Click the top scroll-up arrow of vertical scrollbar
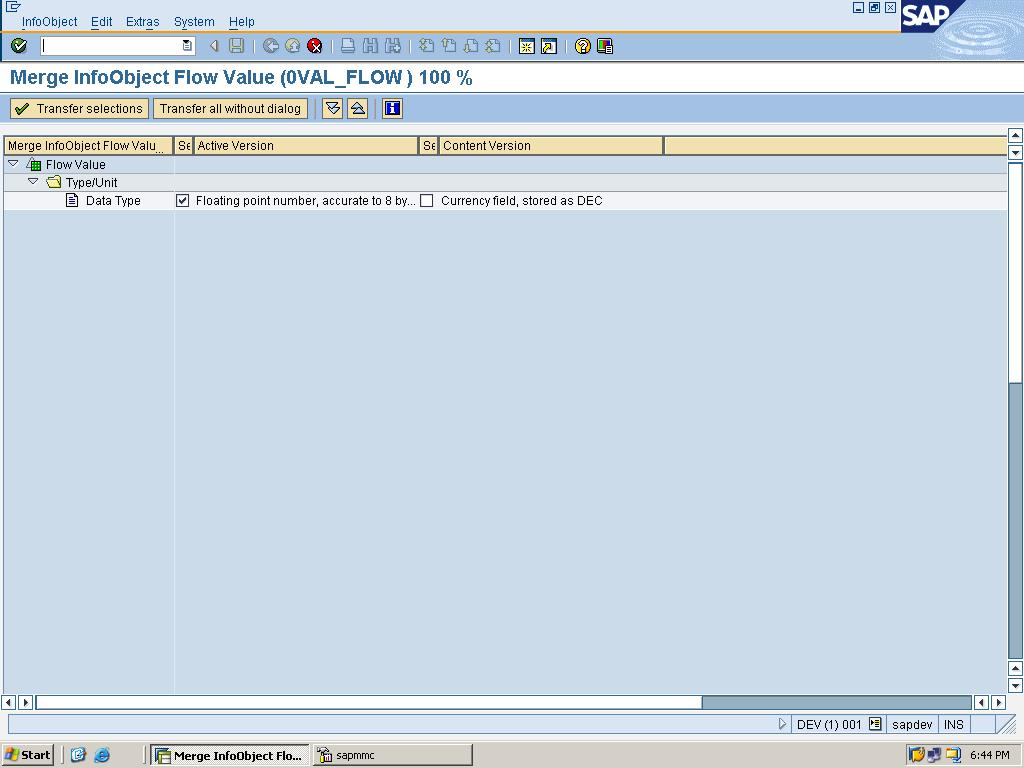The image size is (1024, 768). tap(1015, 136)
